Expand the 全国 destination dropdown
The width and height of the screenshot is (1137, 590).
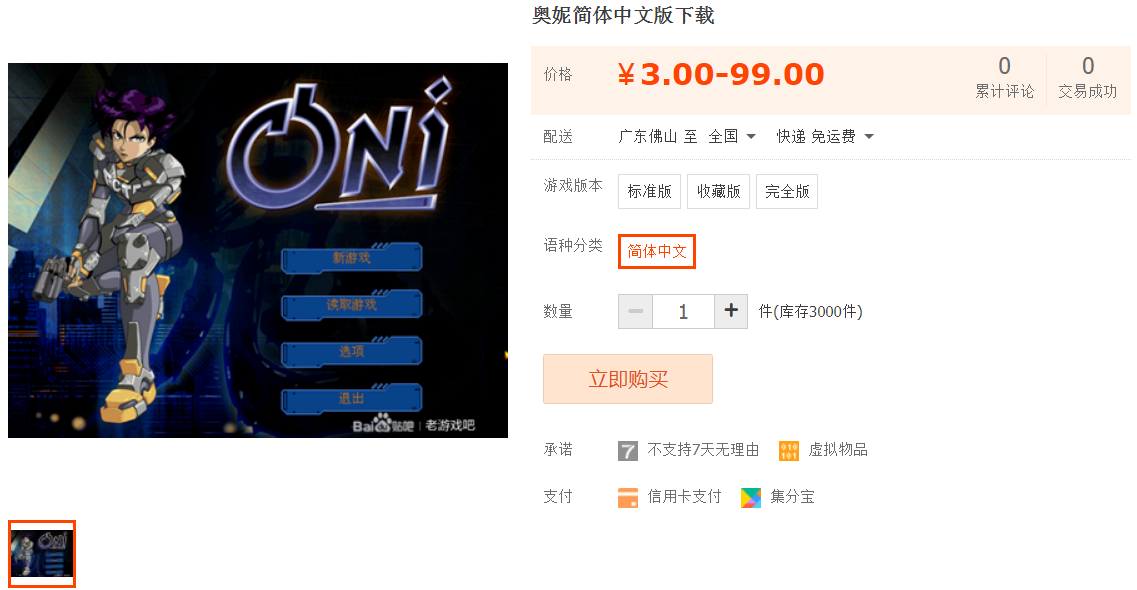coord(732,136)
